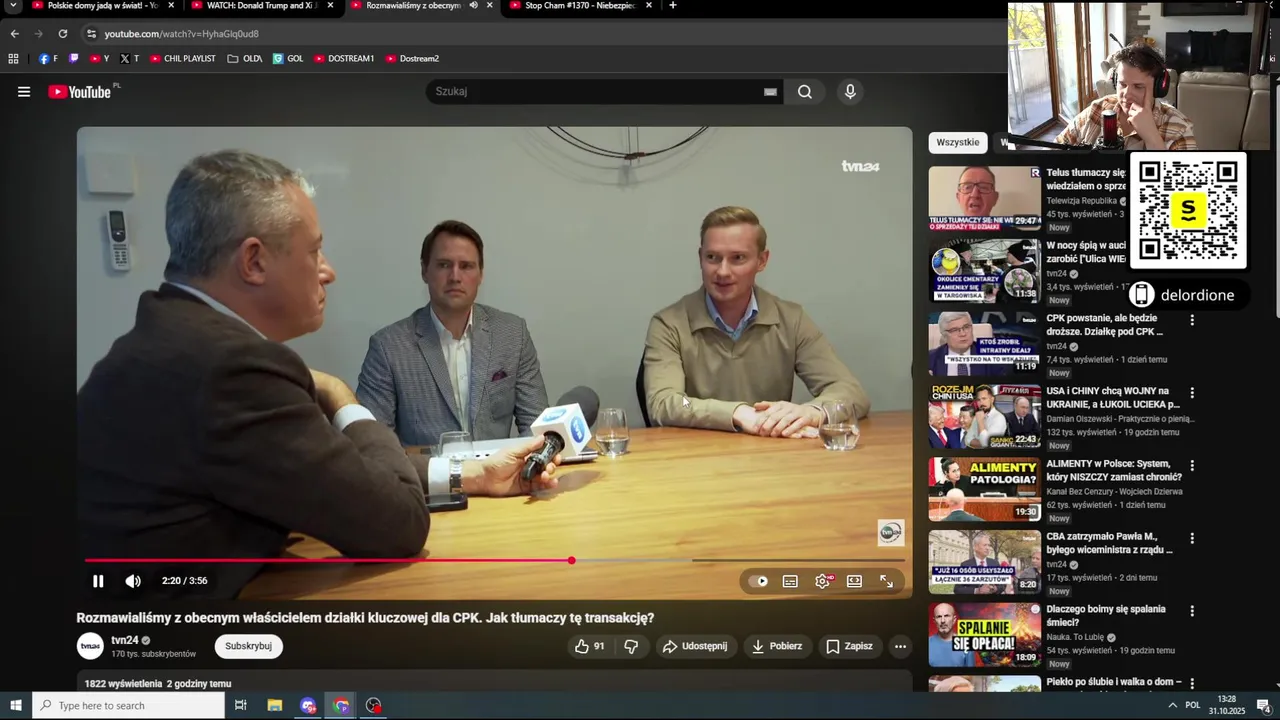The image size is (1280, 720).
Task: Toggle the autoplay switch in the player
Action: pos(760,581)
